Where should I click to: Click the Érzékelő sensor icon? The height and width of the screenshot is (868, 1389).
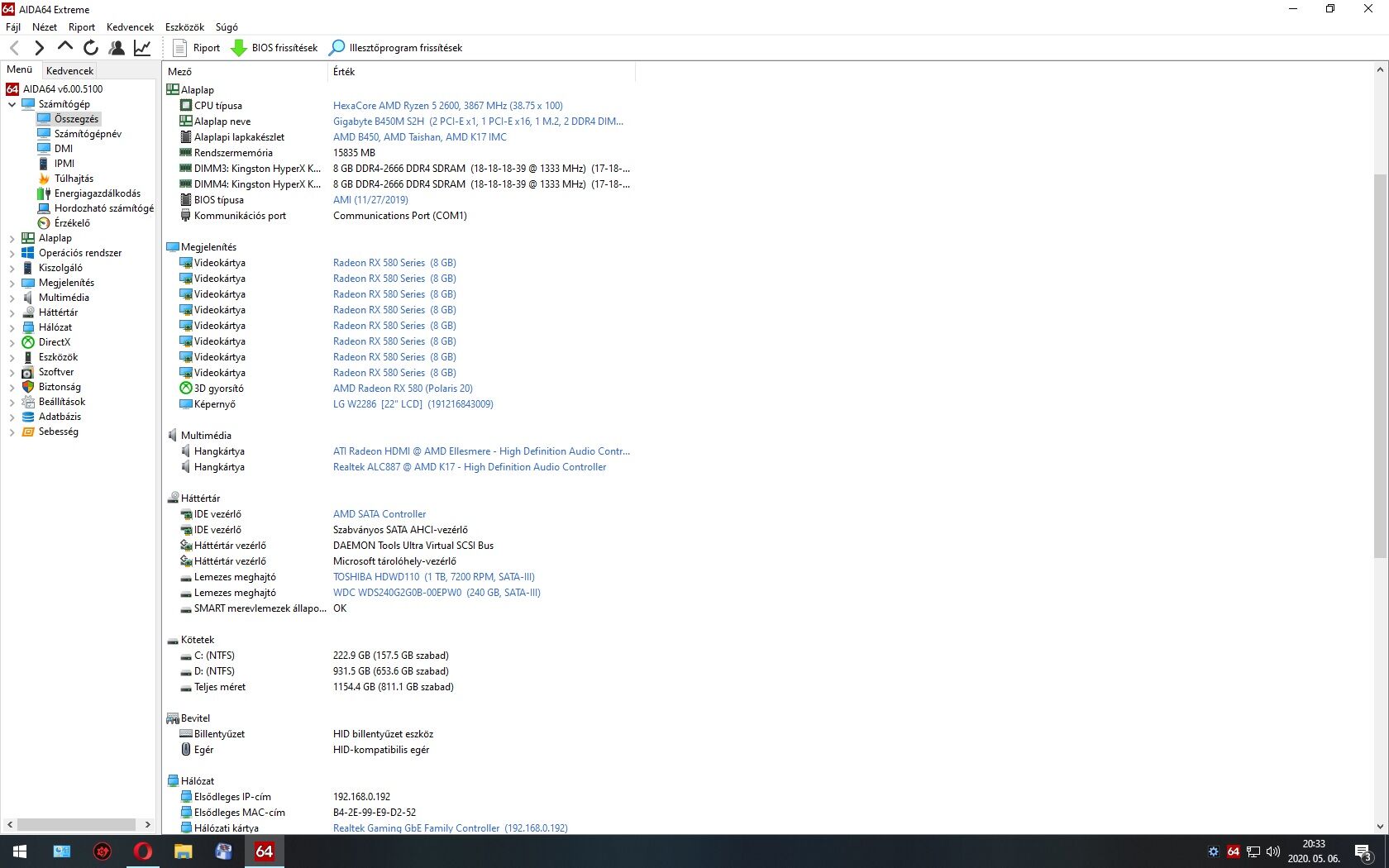point(44,223)
